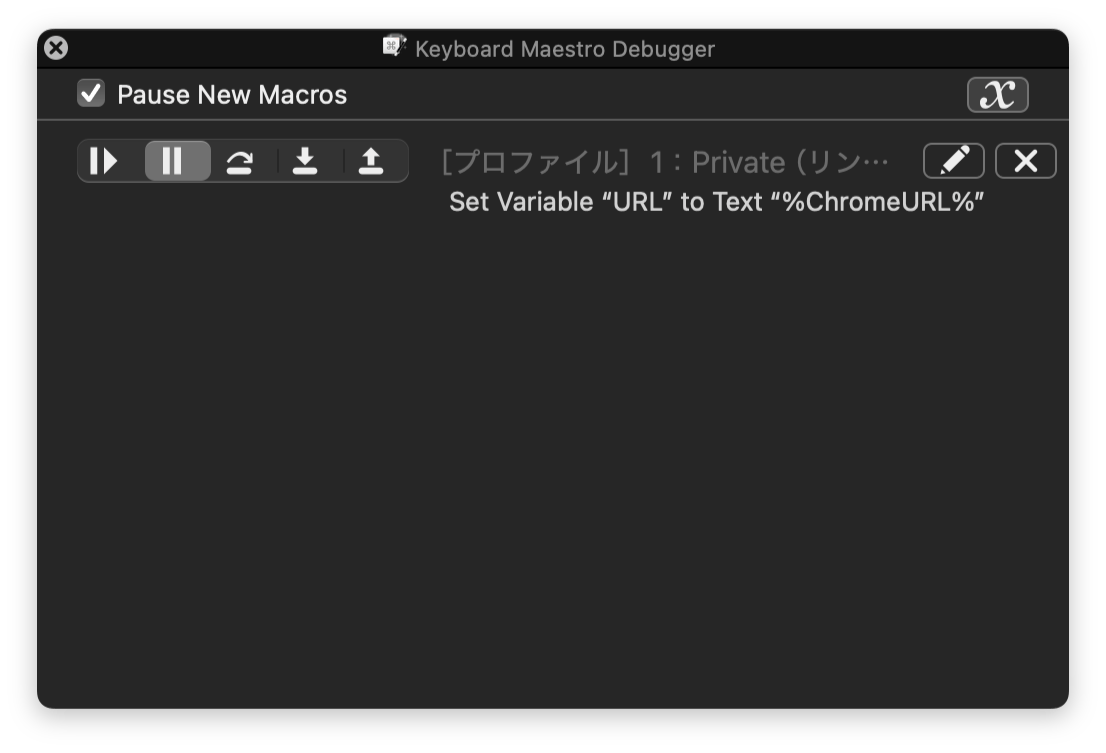Cancel the paused macro with X button

[x=1025, y=161]
